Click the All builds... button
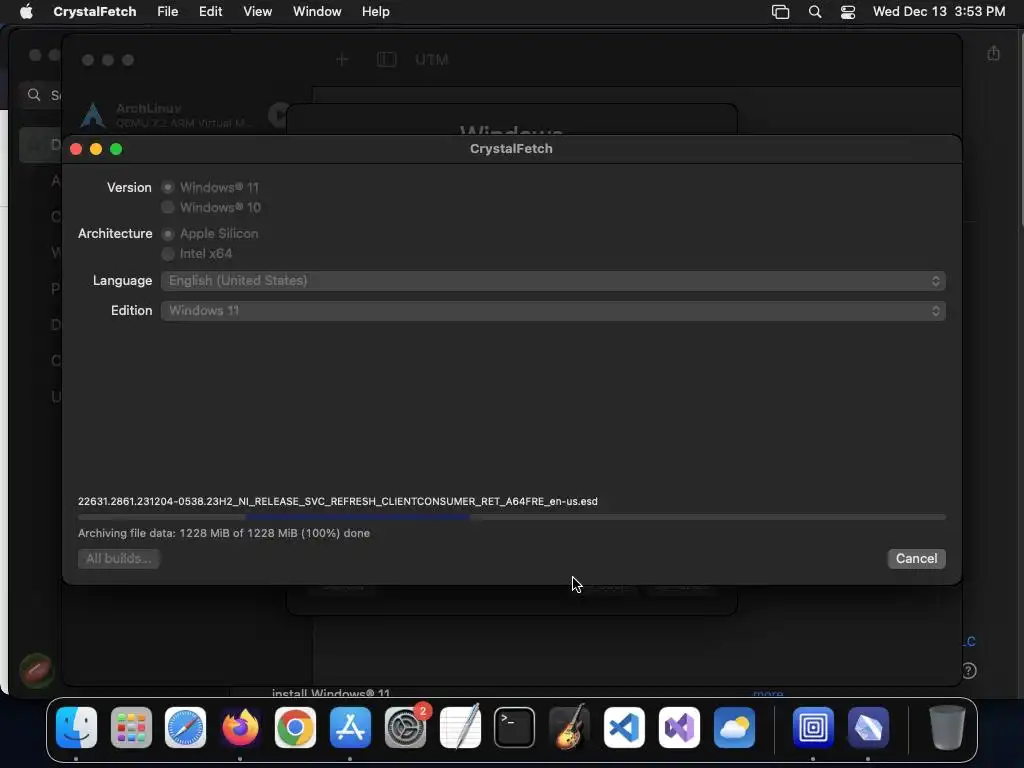The image size is (1024, 768). 119,558
